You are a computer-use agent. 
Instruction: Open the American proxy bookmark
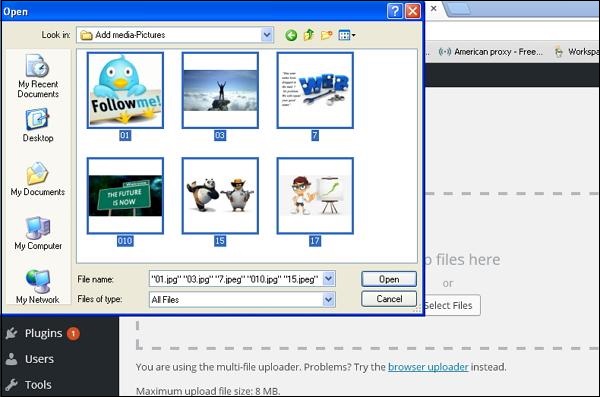(490, 52)
